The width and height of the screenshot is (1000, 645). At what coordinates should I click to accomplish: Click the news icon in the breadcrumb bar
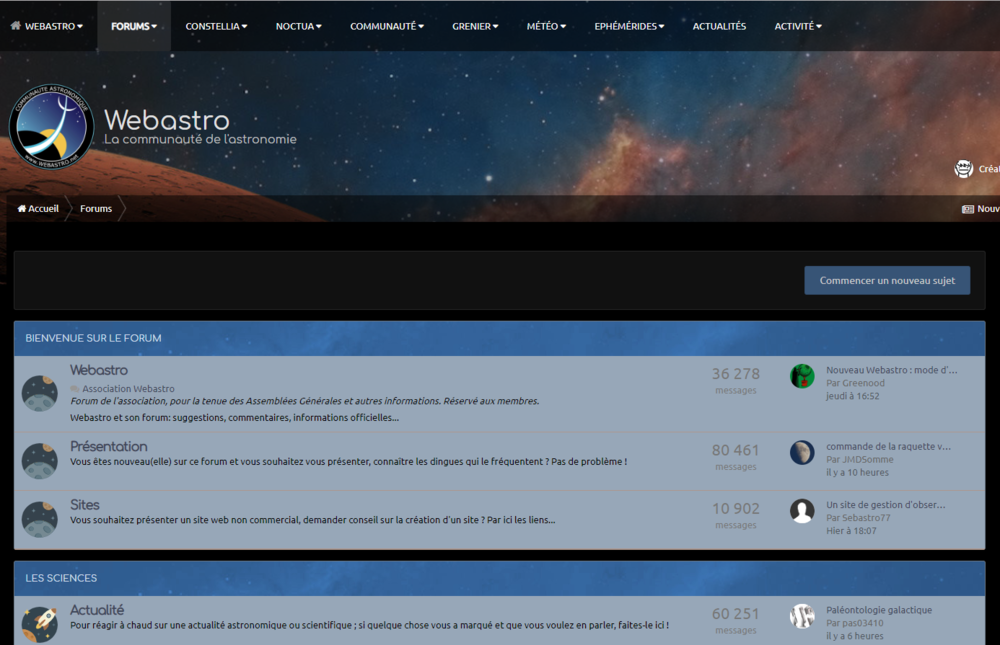click(x=968, y=209)
